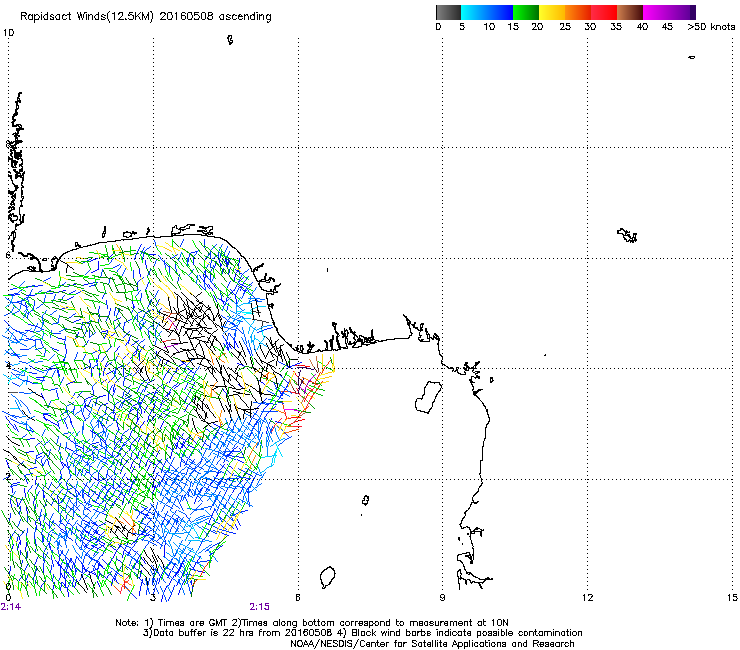
Task: Click the blue 10-15 knots legend segment
Action: 500,12
